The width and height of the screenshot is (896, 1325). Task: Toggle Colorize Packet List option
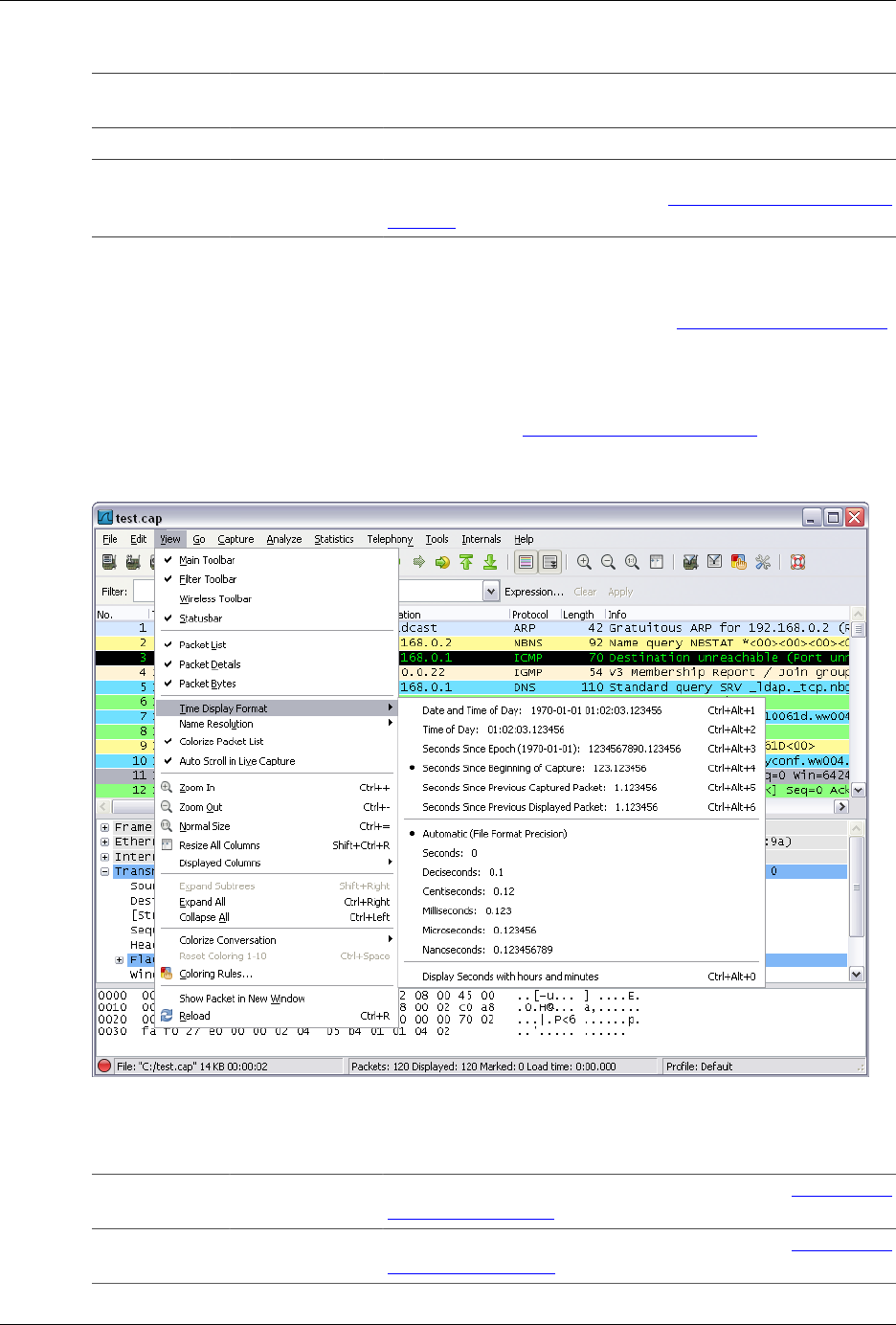point(276,741)
